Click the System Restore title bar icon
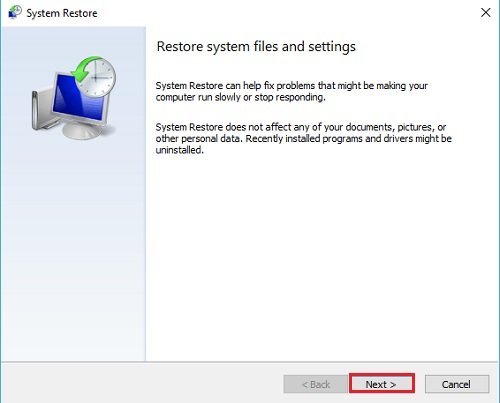Image resolution: width=500 pixels, height=403 pixels. [x=14, y=13]
